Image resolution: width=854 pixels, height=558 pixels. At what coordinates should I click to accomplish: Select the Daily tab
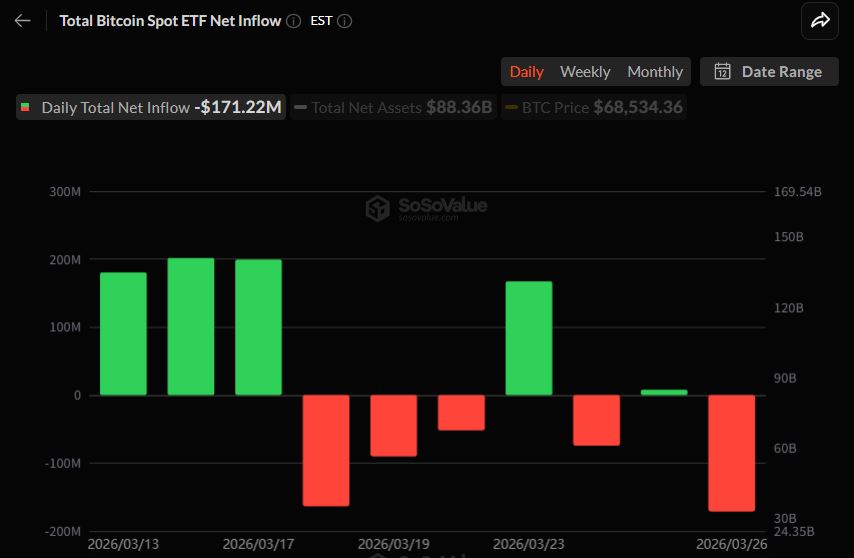click(527, 72)
